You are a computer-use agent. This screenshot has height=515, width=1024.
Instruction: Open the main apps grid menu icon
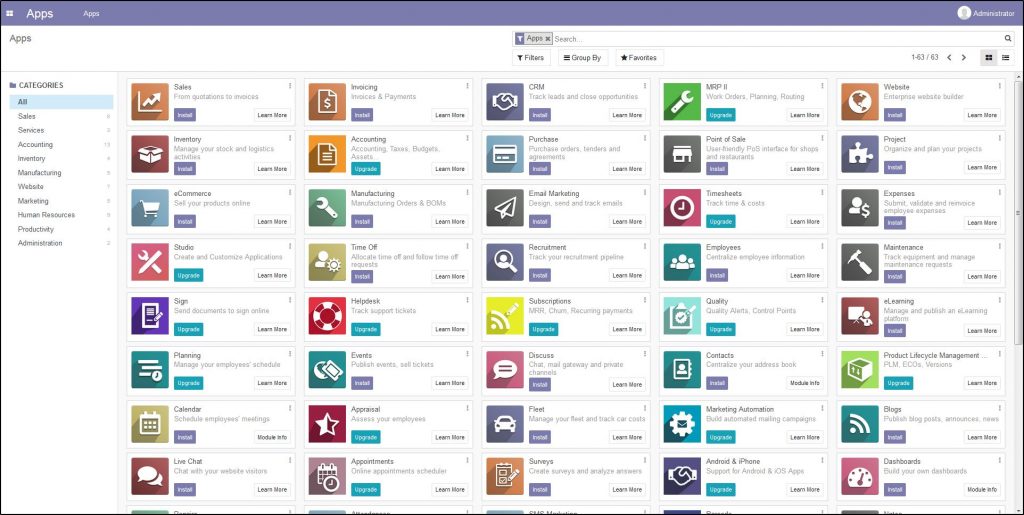tap(10, 13)
